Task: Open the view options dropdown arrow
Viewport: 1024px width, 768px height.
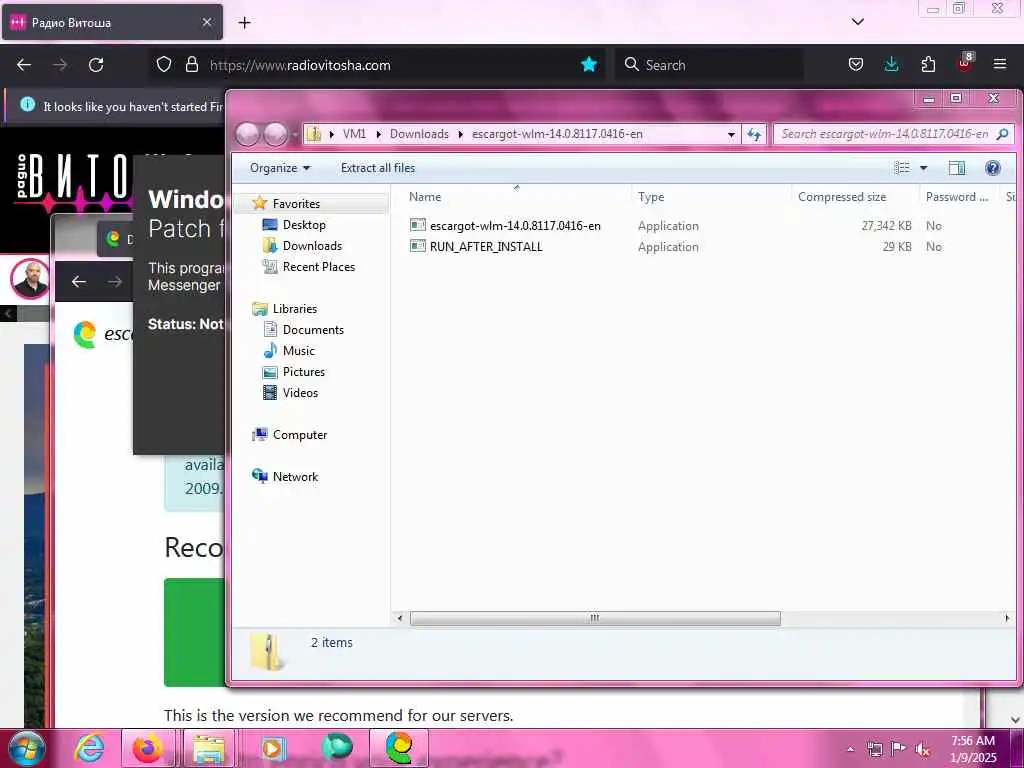Action: 923,168
